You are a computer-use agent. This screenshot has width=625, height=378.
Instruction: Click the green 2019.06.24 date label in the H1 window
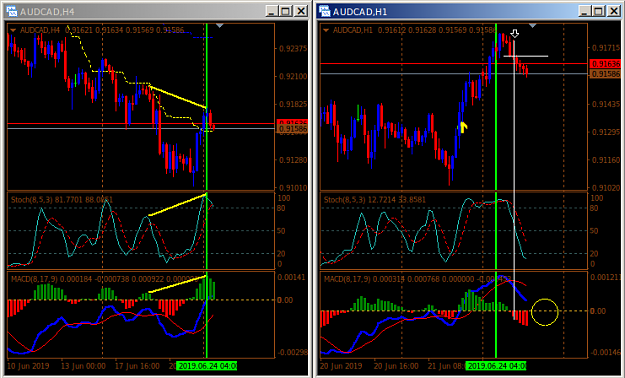[496, 366]
